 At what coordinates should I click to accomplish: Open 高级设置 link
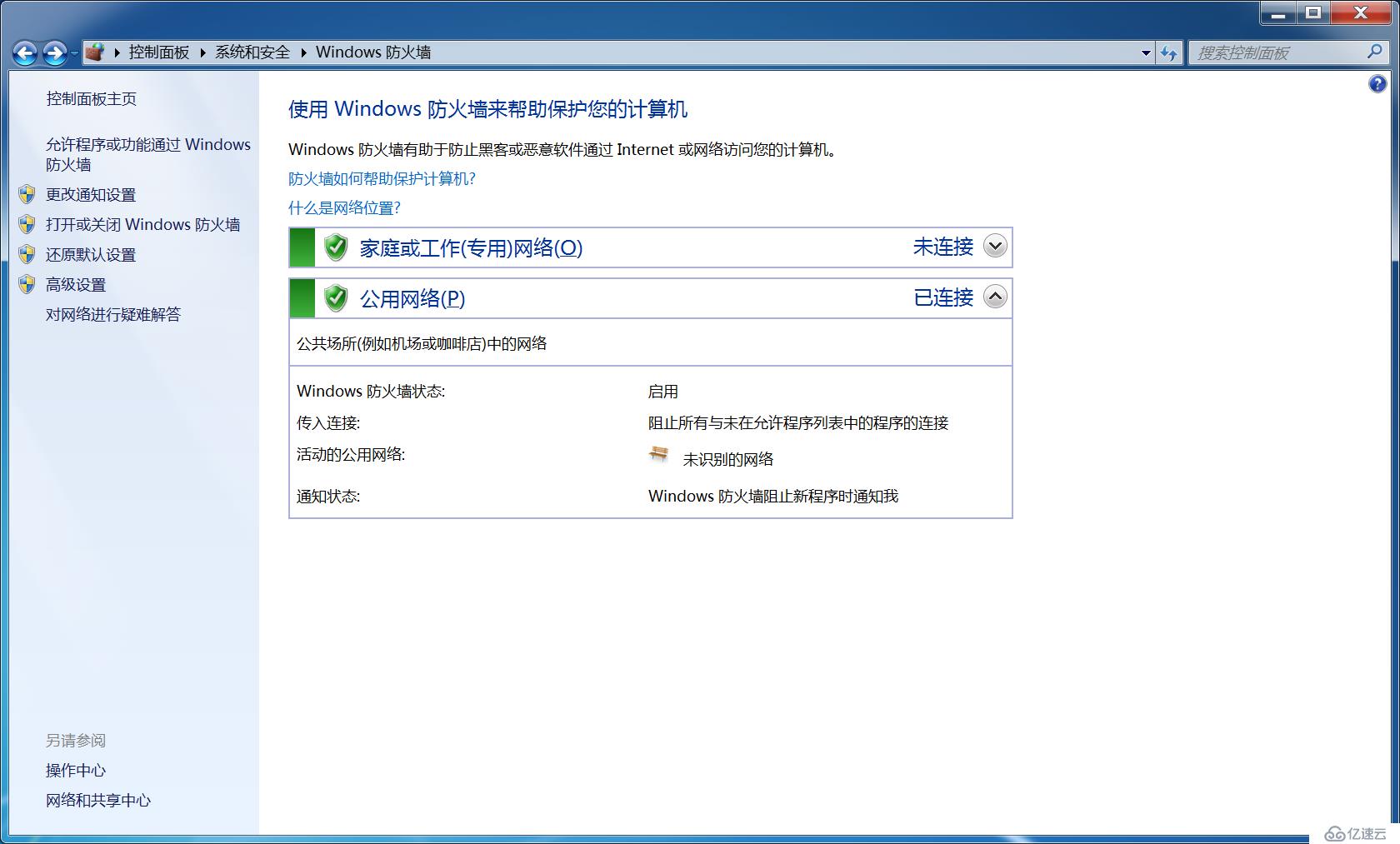click(x=76, y=285)
